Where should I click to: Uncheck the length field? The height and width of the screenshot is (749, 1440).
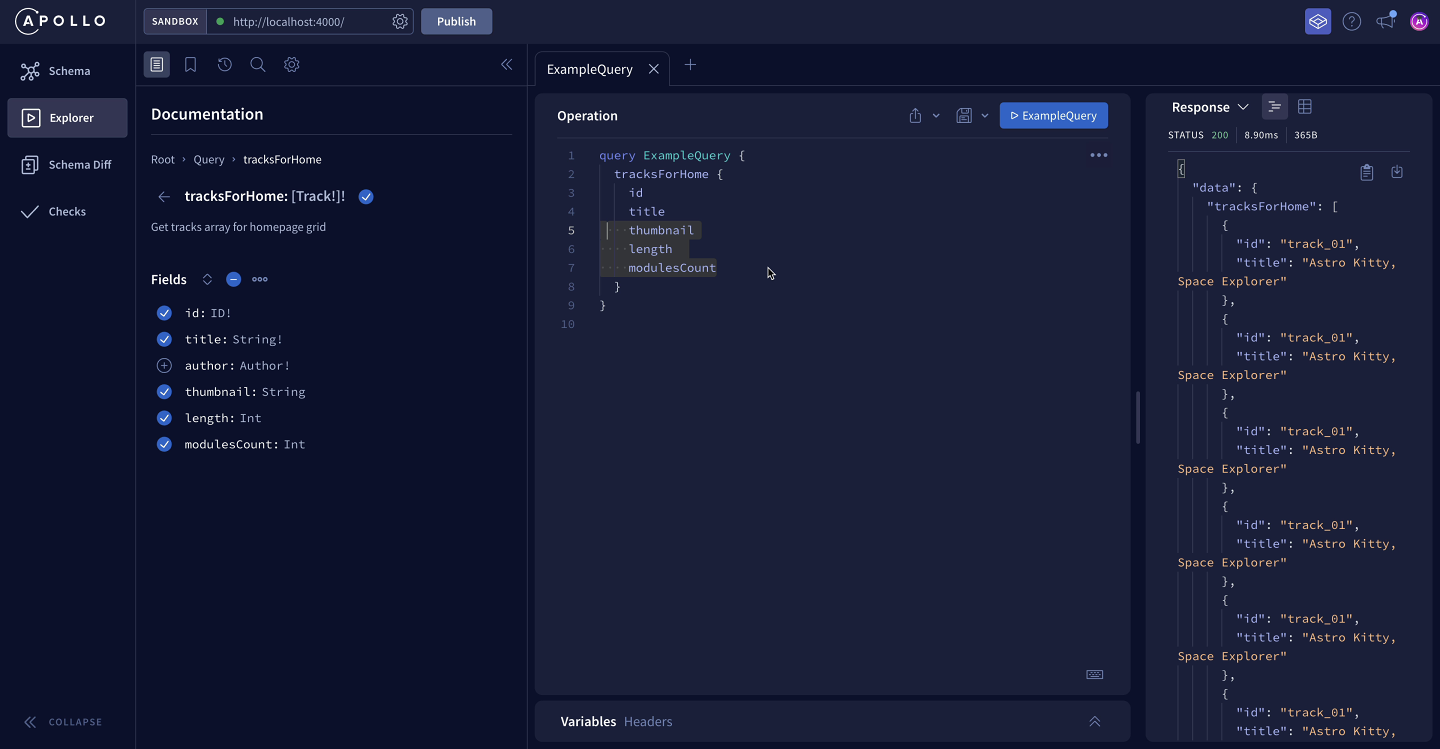(165, 418)
